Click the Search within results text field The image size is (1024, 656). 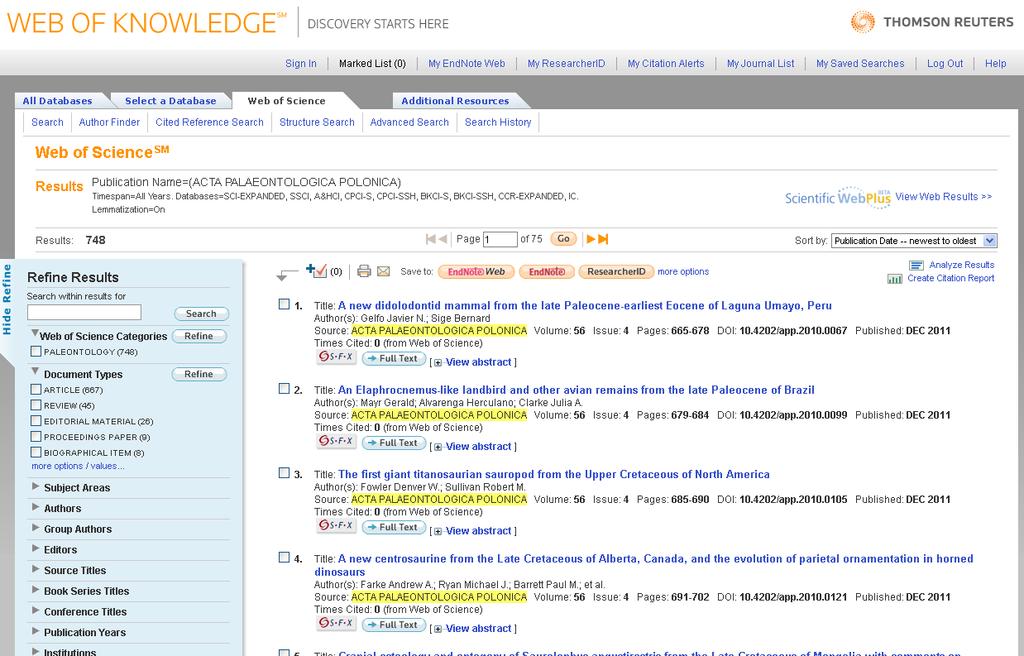pos(84,312)
